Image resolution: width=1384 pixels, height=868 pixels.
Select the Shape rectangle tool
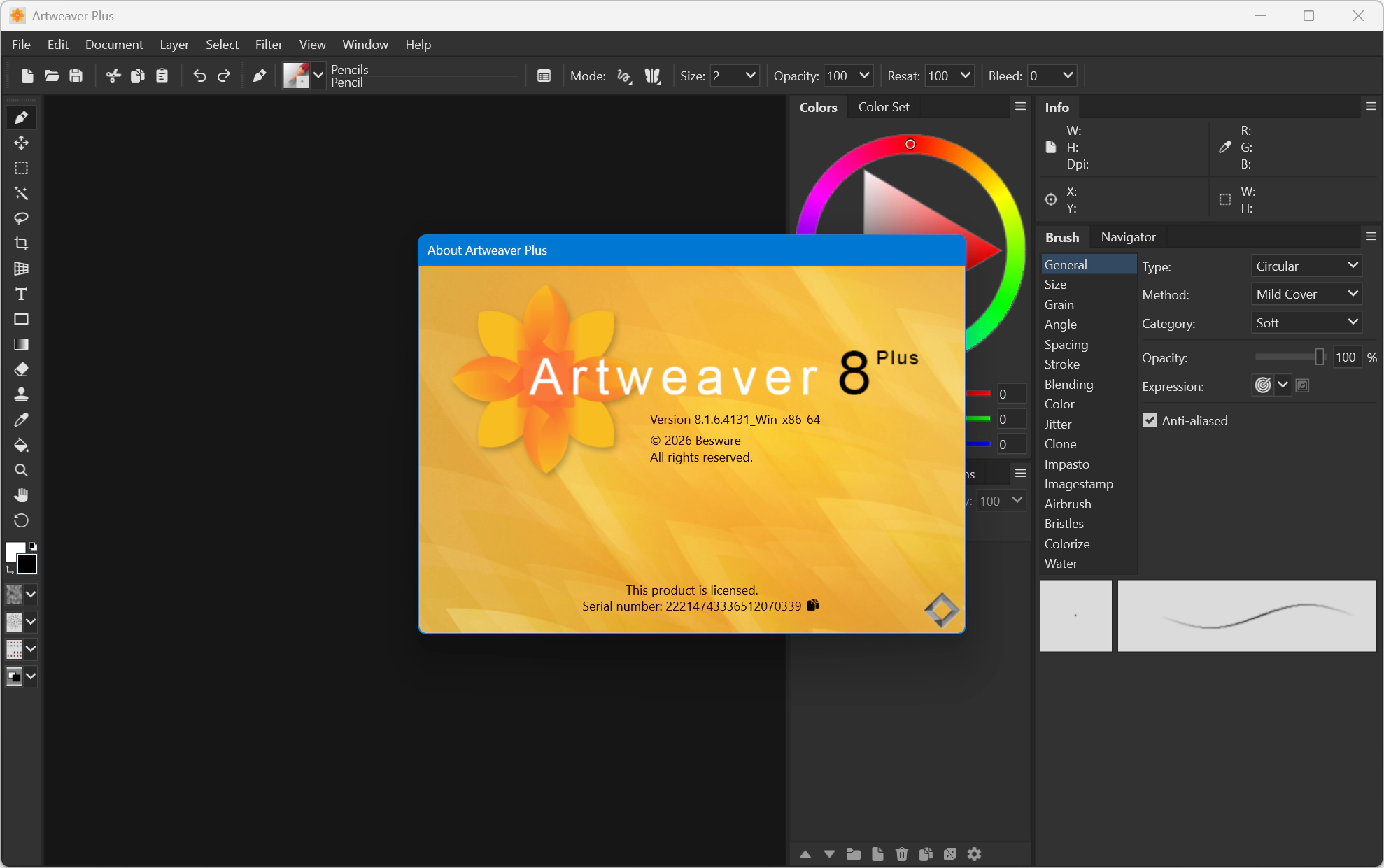click(x=21, y=319)
